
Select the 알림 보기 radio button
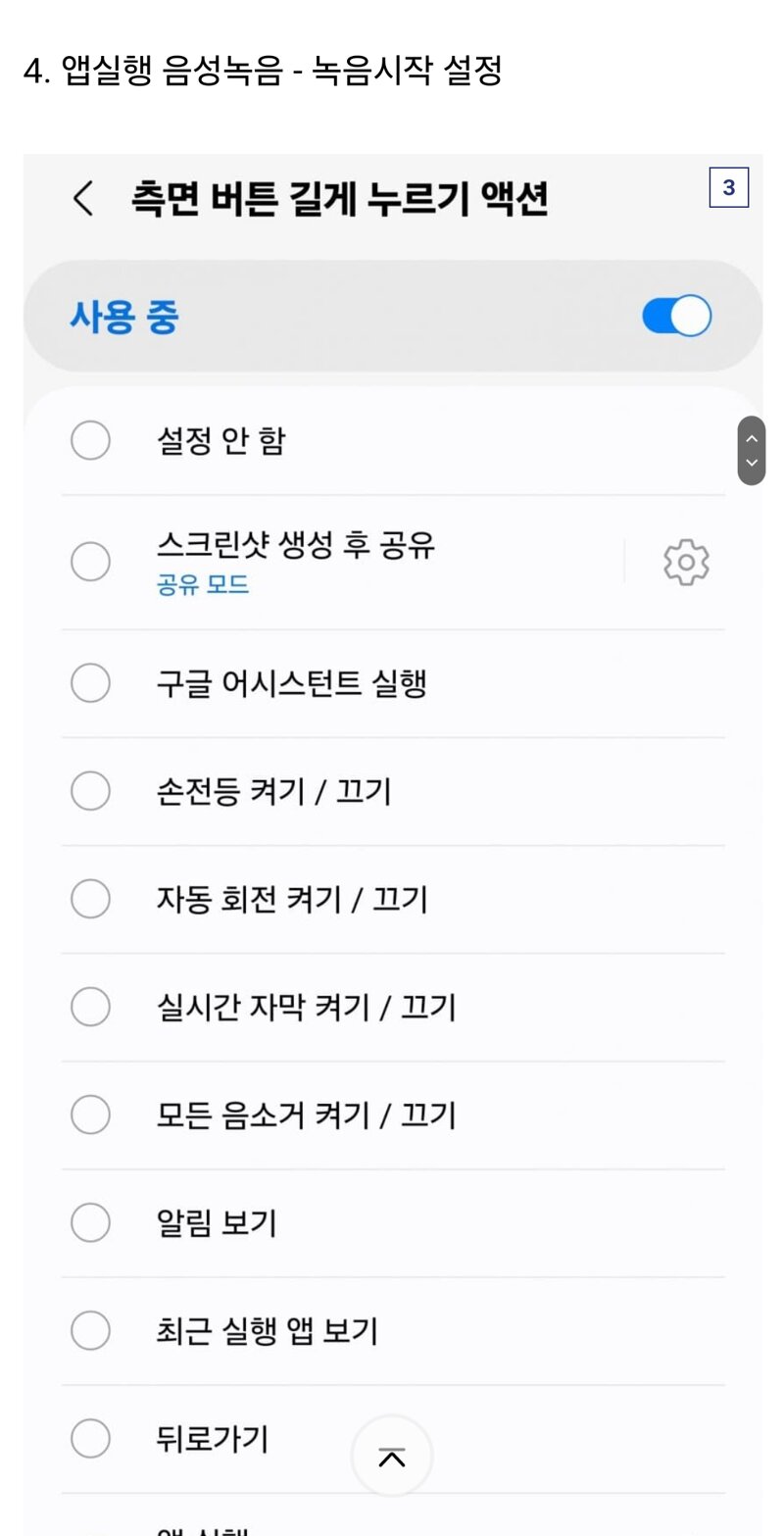[90, 1222]
